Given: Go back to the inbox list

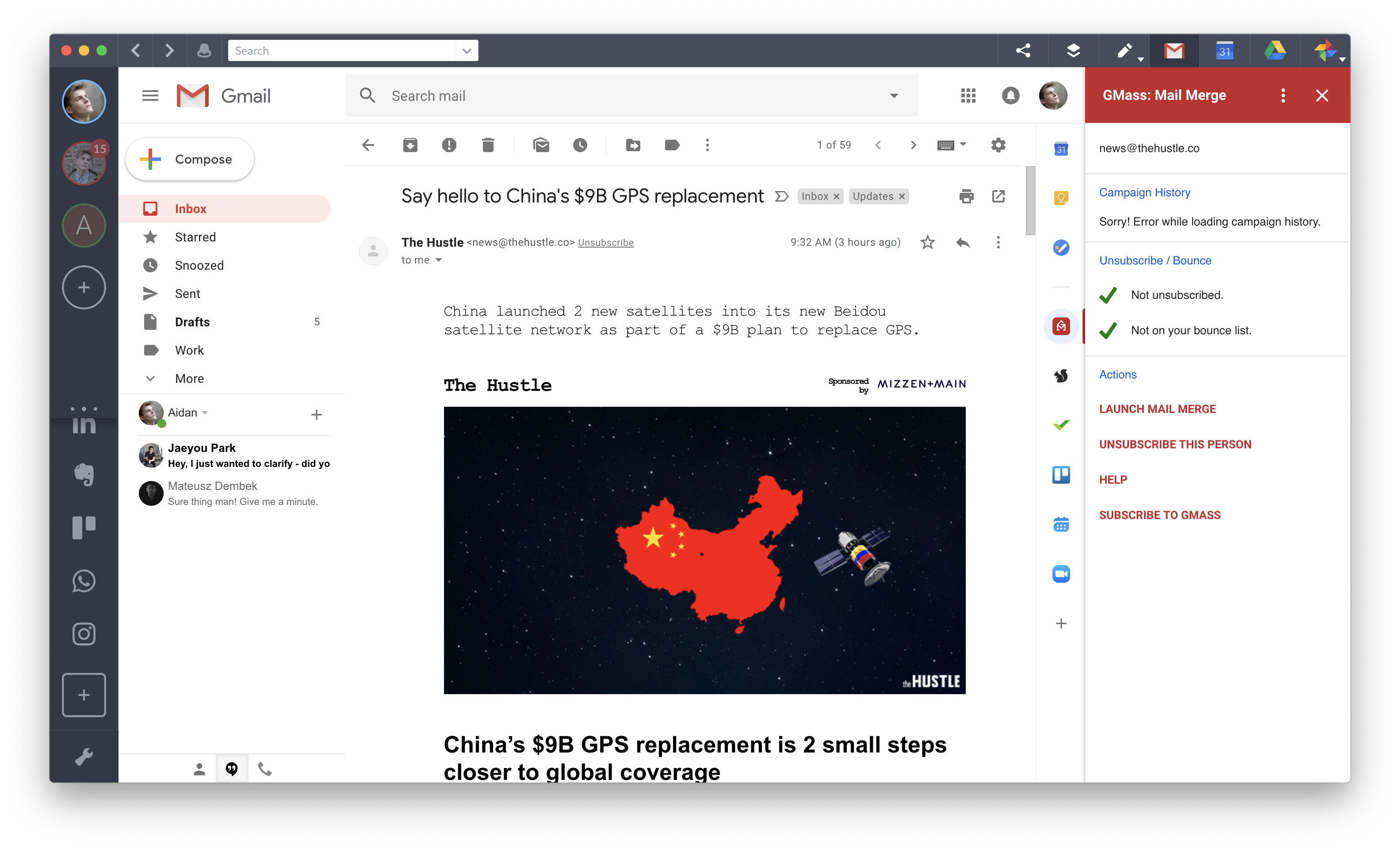Looking at the screenshot, I should [x=368, y=145].
